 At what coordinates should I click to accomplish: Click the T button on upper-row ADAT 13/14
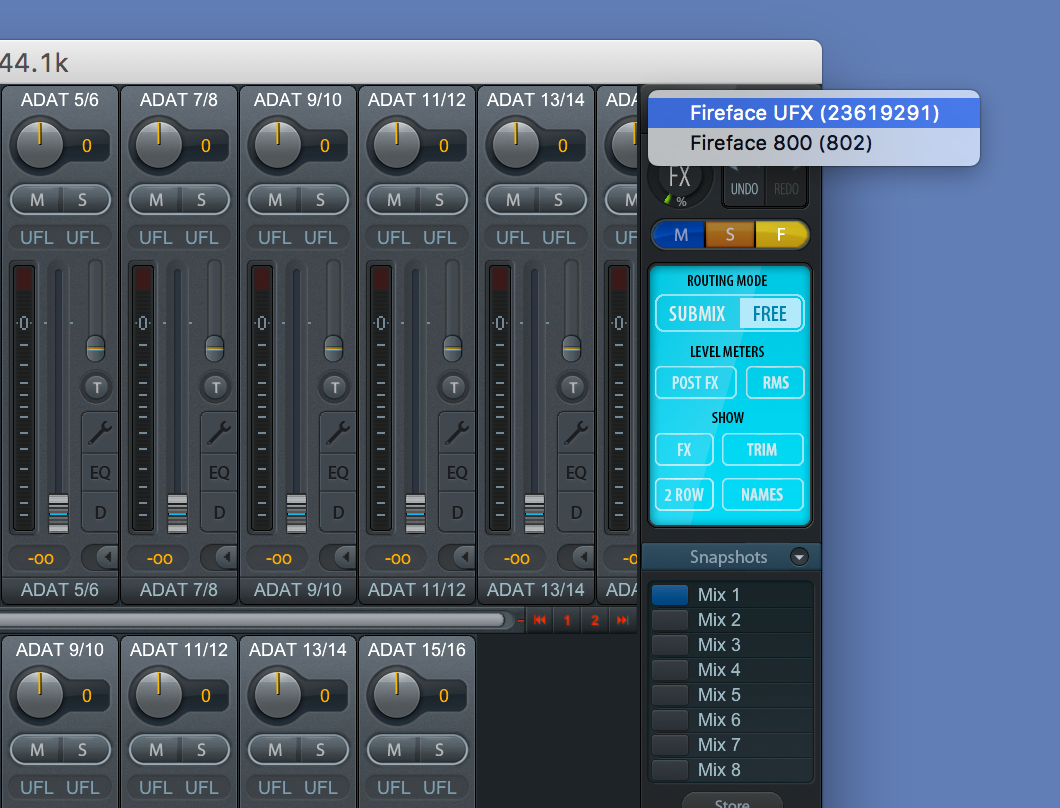click(573, 387)
